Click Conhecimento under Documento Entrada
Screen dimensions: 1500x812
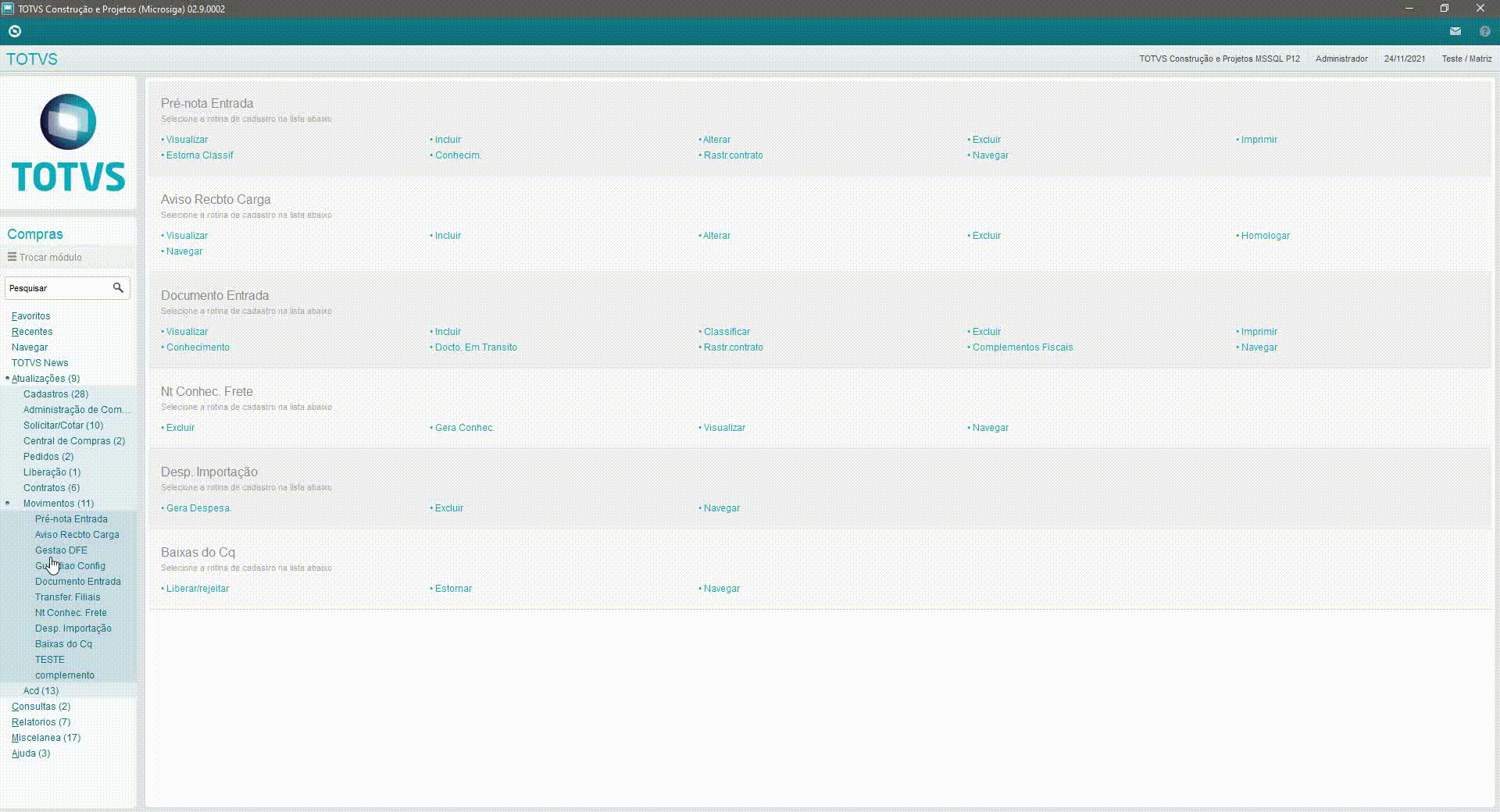(198, 347)
